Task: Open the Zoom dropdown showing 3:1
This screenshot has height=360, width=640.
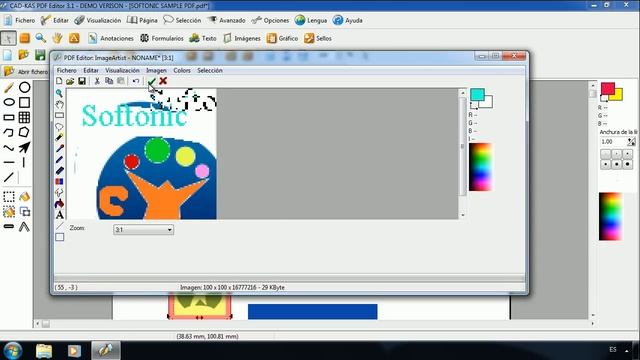Action: coord(143,230)
